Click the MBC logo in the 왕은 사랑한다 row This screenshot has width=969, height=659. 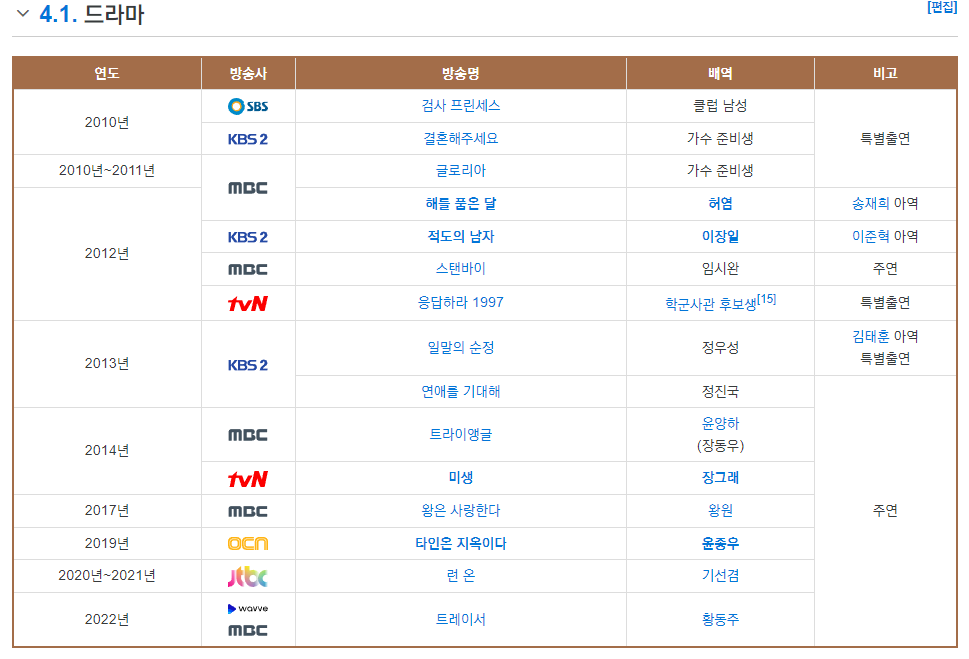click(248, 512)
